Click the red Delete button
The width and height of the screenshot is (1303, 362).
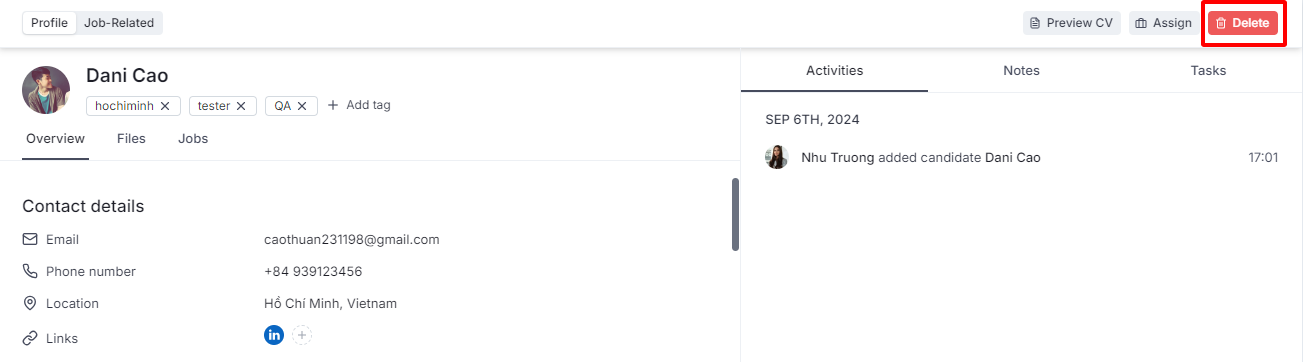[x=1243, y=23]
